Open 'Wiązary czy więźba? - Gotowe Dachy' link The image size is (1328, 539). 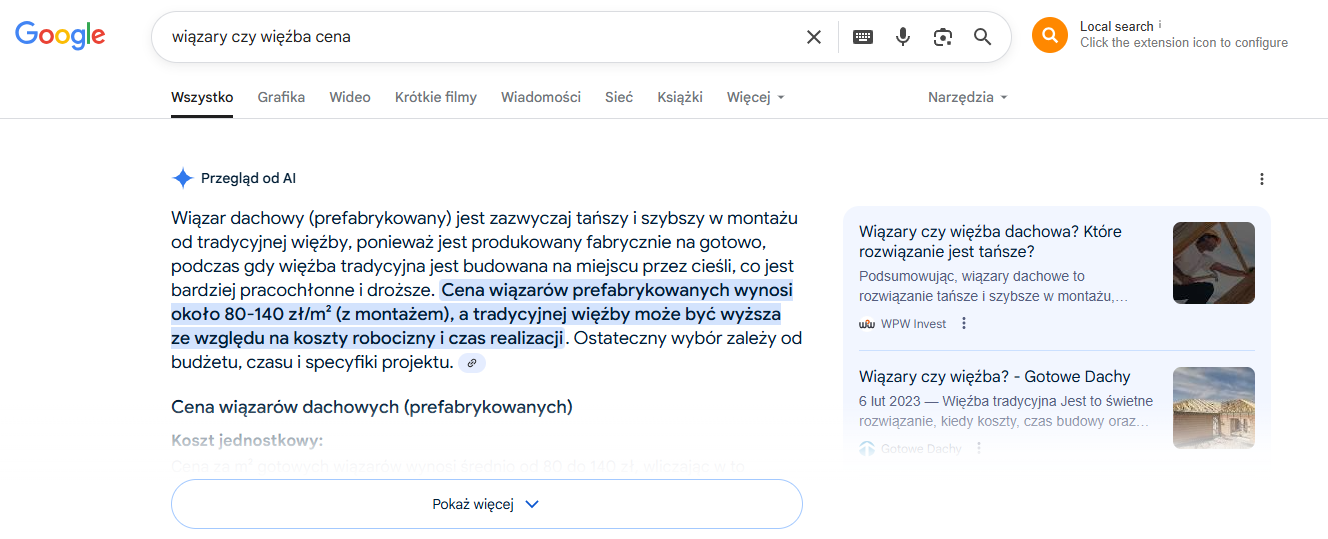pyautogui.click(x=994, y=377)
